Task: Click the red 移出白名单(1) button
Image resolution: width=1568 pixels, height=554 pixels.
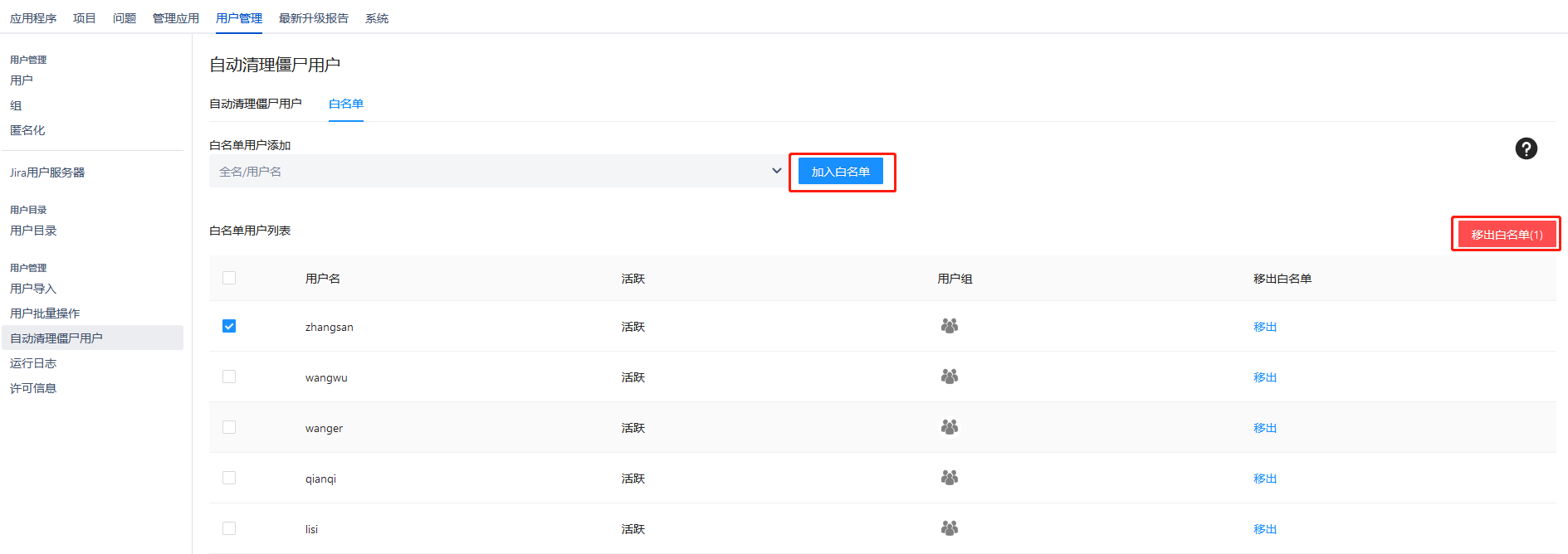Action: (x=1507, y=235)
